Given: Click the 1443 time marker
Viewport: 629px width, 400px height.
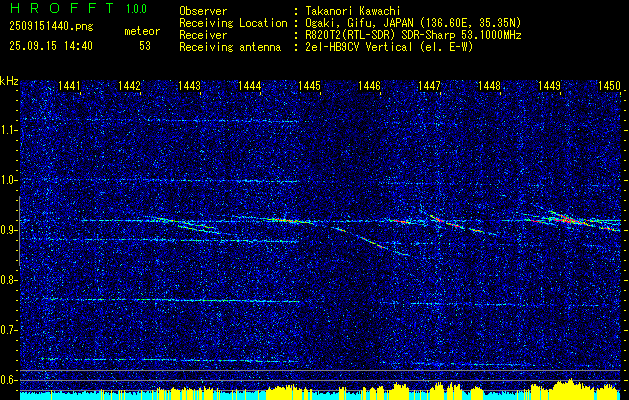Looking at the screenshot, I should pyautogui.click(x=189, y=86).
